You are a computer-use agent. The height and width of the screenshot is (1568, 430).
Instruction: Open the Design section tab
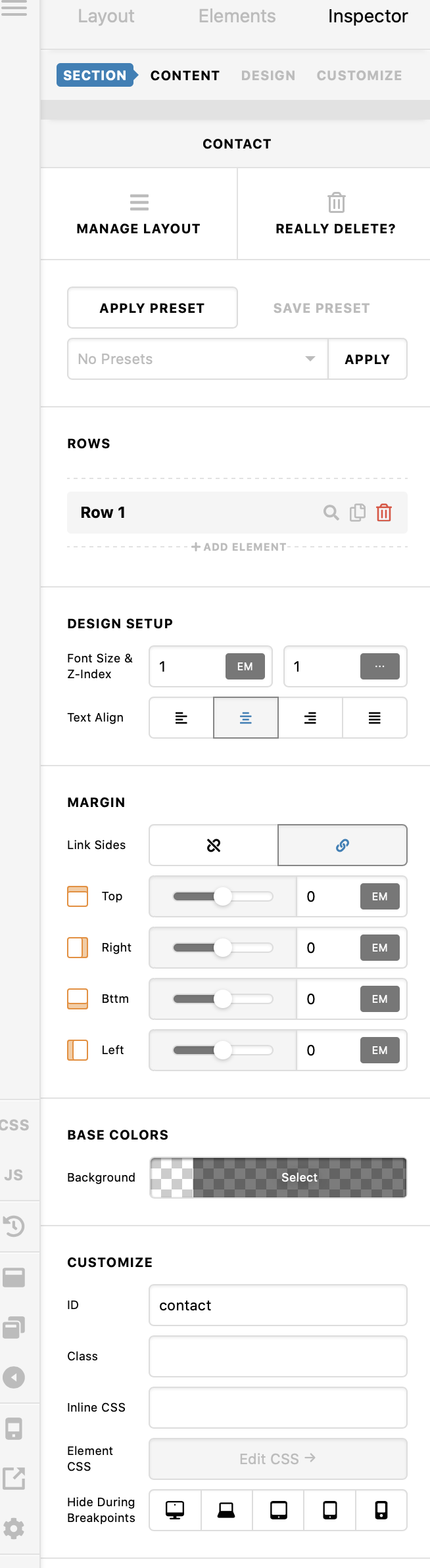pyautogui.click(x=268, y=76)
